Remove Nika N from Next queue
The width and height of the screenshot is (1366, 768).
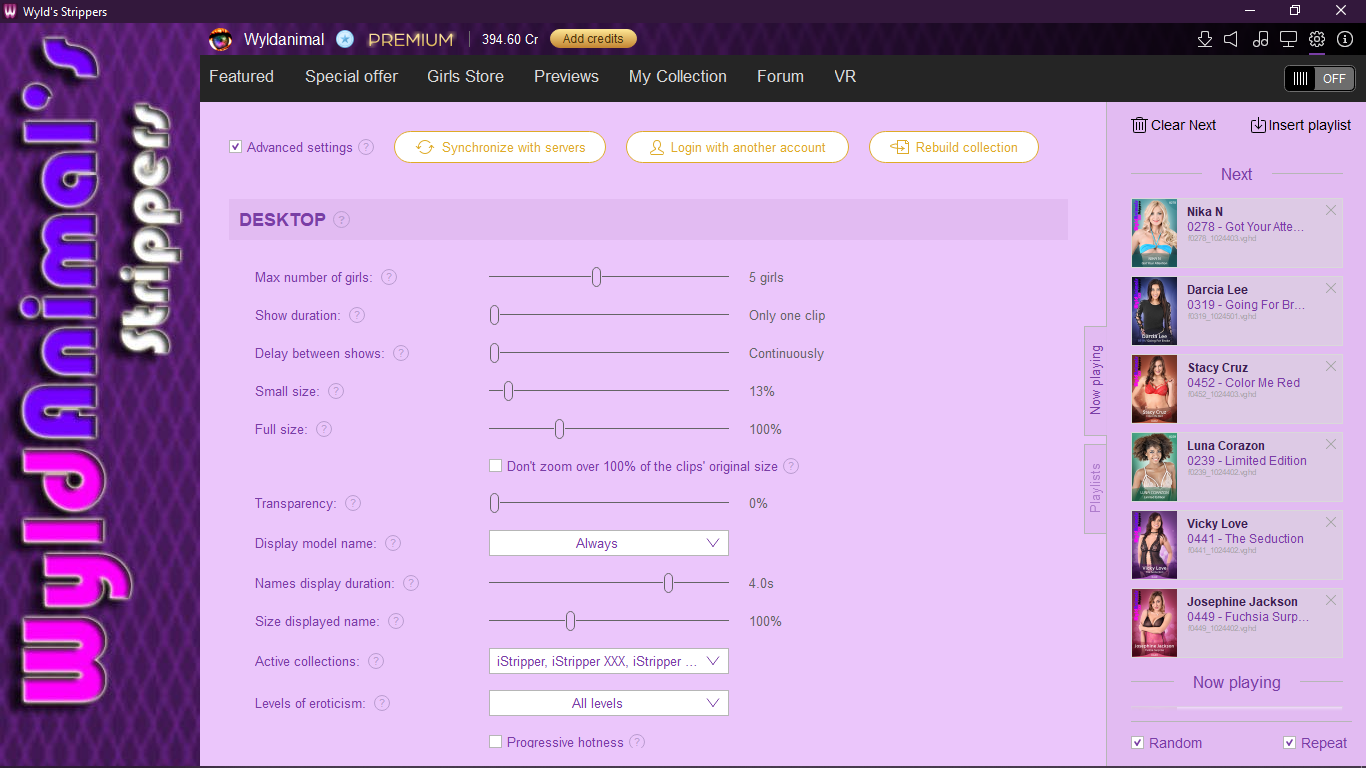(1331, 210)
